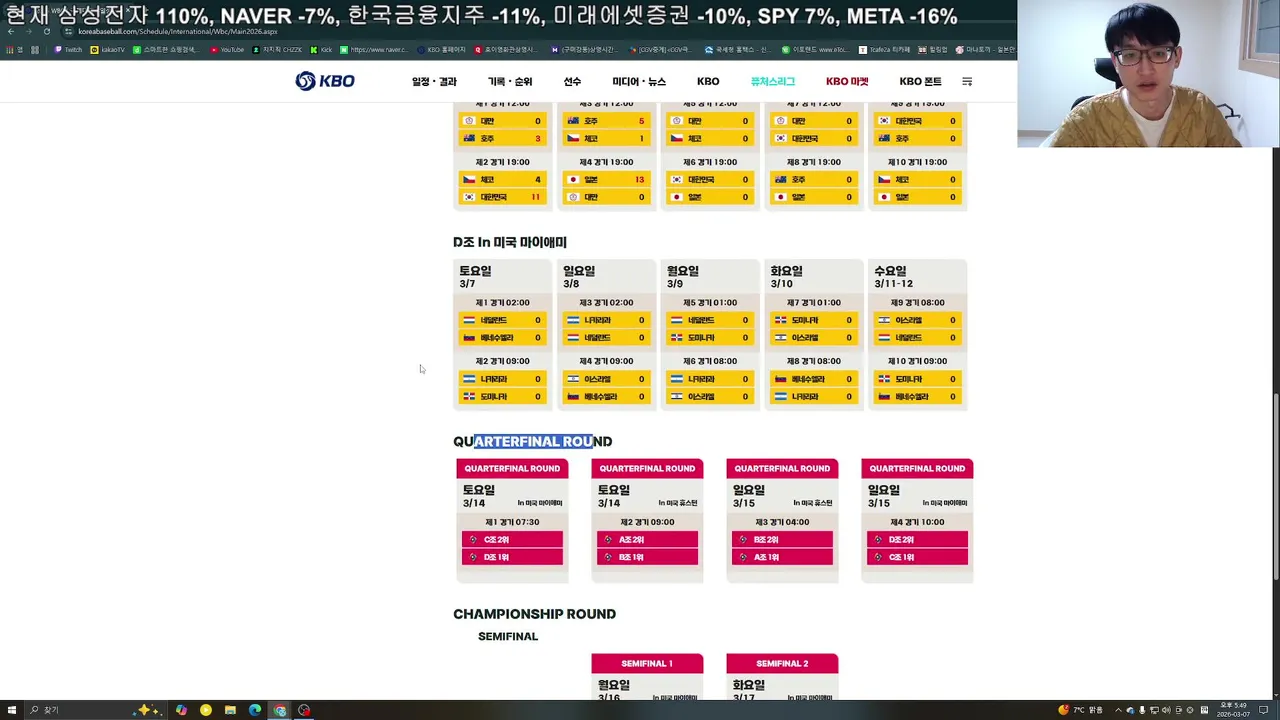This screenshot has width=1280, height=720.
Task: Open the Kick bookmark
Action: click(x=321, y=49)
